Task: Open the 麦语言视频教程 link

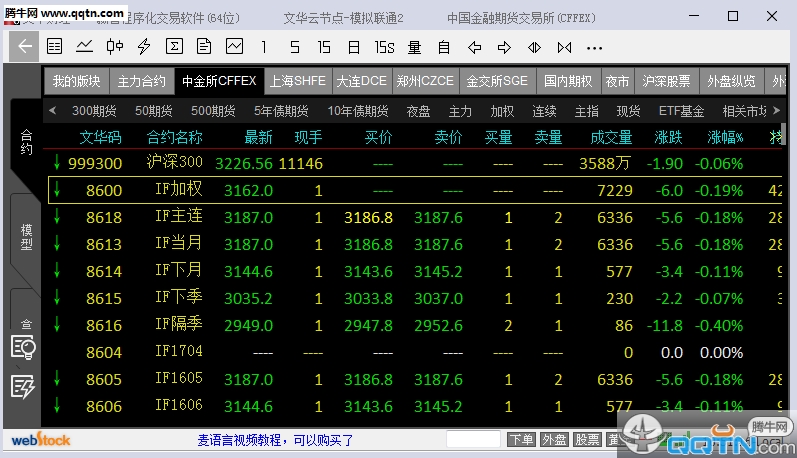Action: 275,440
